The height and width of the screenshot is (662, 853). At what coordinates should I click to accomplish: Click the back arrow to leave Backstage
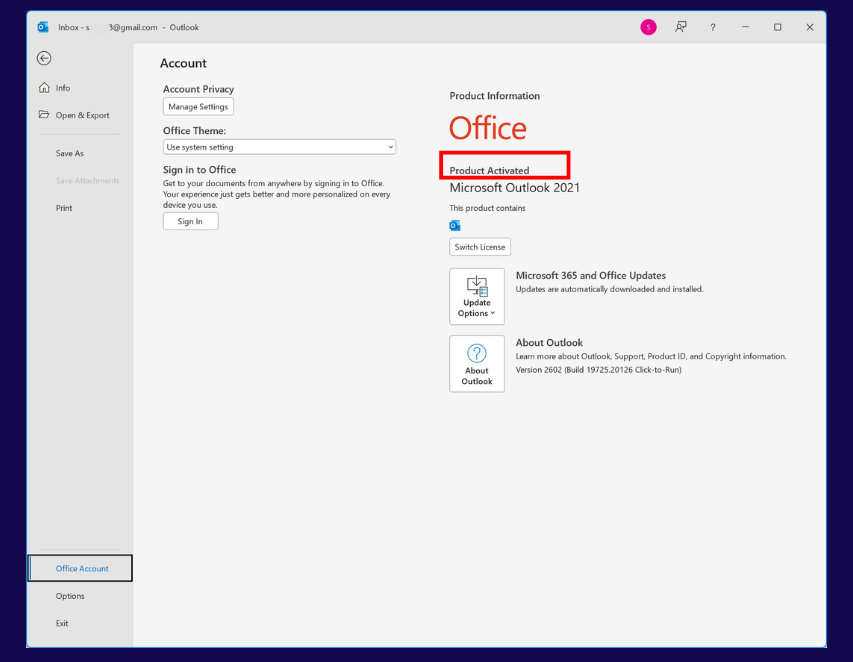tap(44, 58)
